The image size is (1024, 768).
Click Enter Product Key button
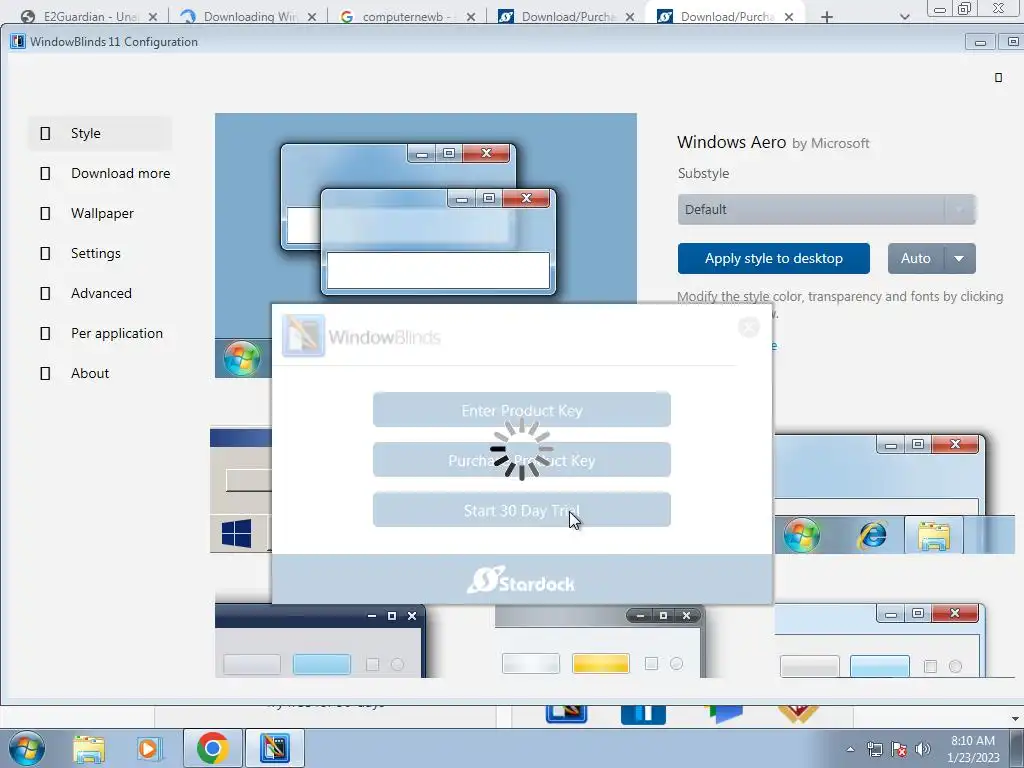pos(521,410)
